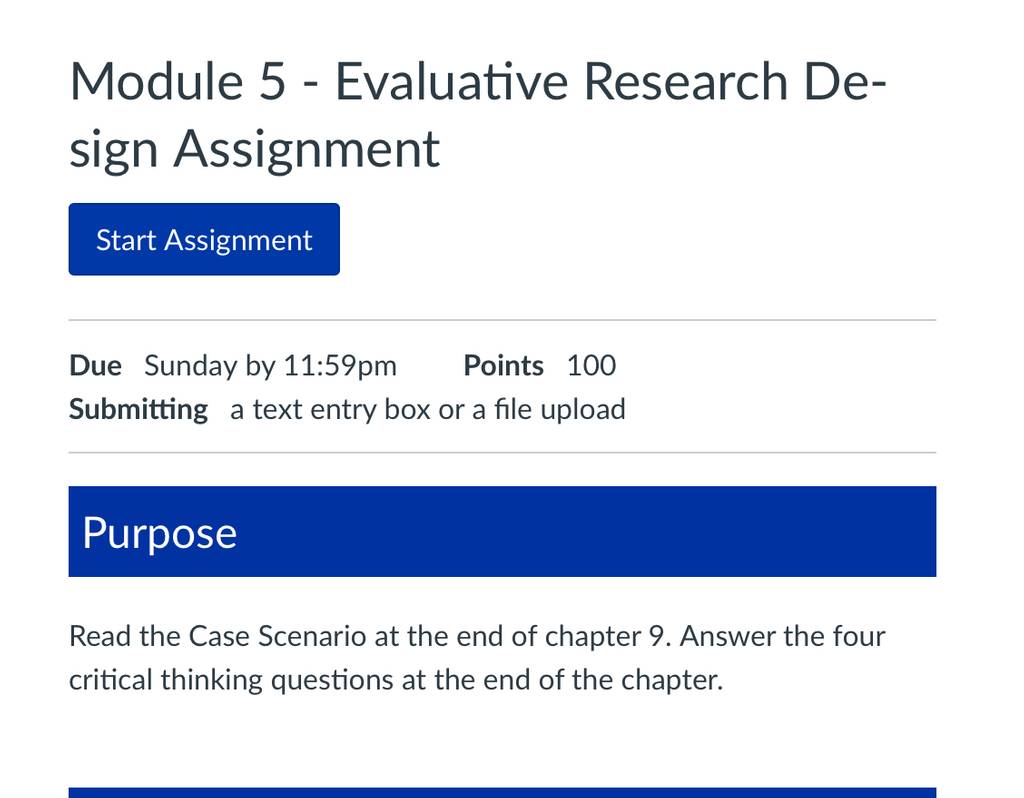The height and width of the screenshot is (798, 1024).
Task: Click the bold Points label
Action: click(x=504, y=366)
